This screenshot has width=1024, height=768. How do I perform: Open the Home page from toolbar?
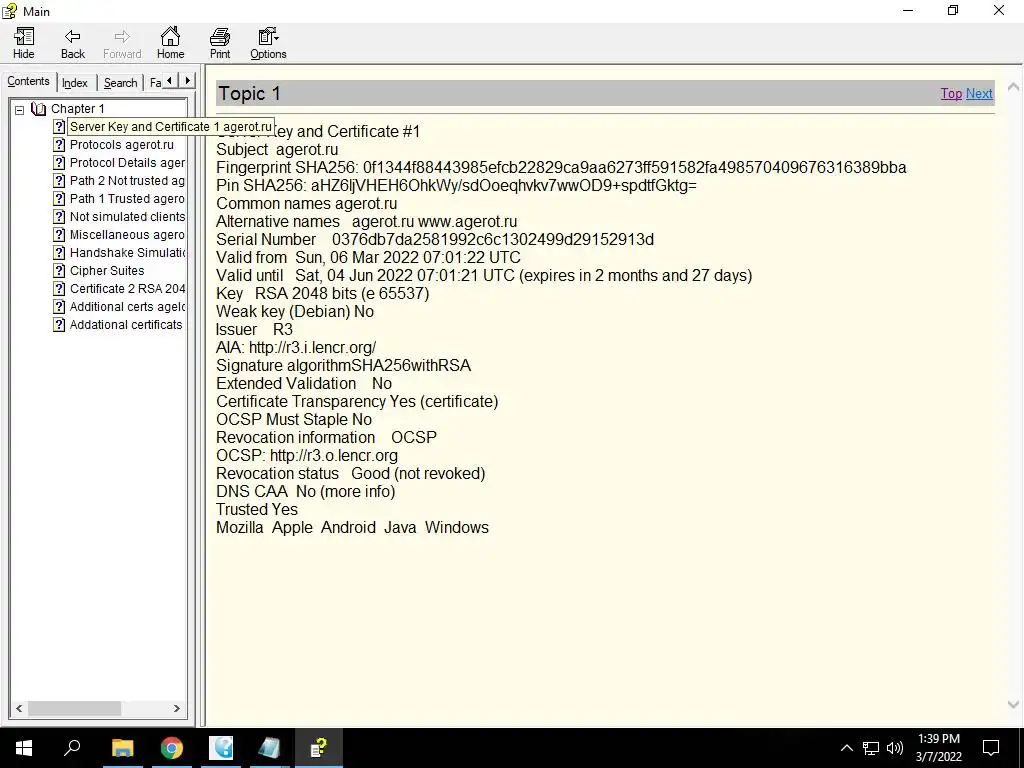[170, 44]
